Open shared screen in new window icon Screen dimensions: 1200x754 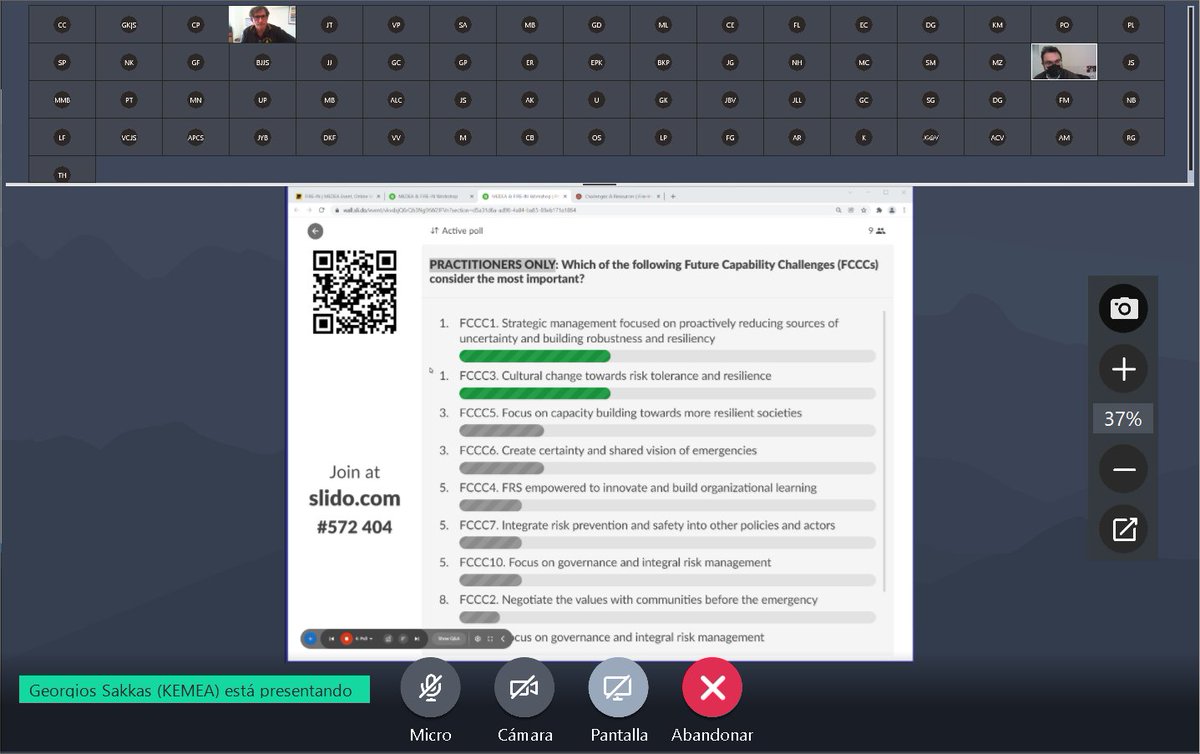[x=1122, y=529]
